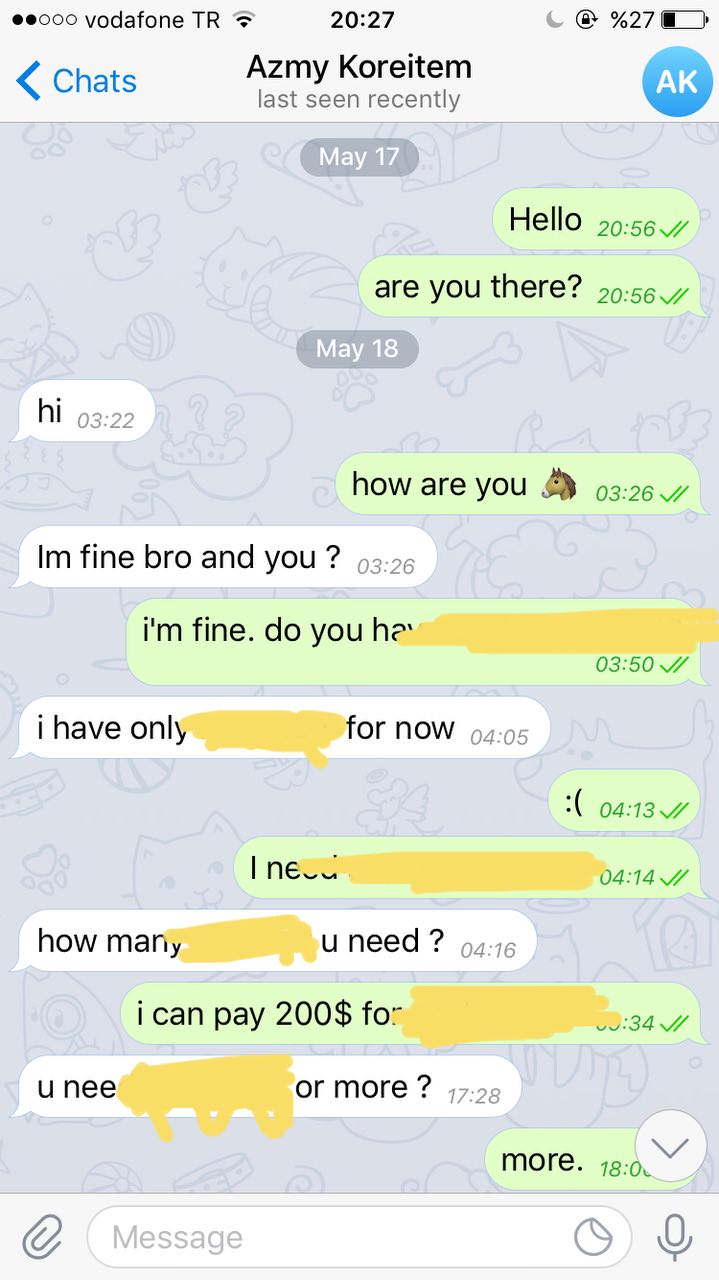719x1280 pixels.
Task: Tap the May 17 date label
Action: coord(358,157)
